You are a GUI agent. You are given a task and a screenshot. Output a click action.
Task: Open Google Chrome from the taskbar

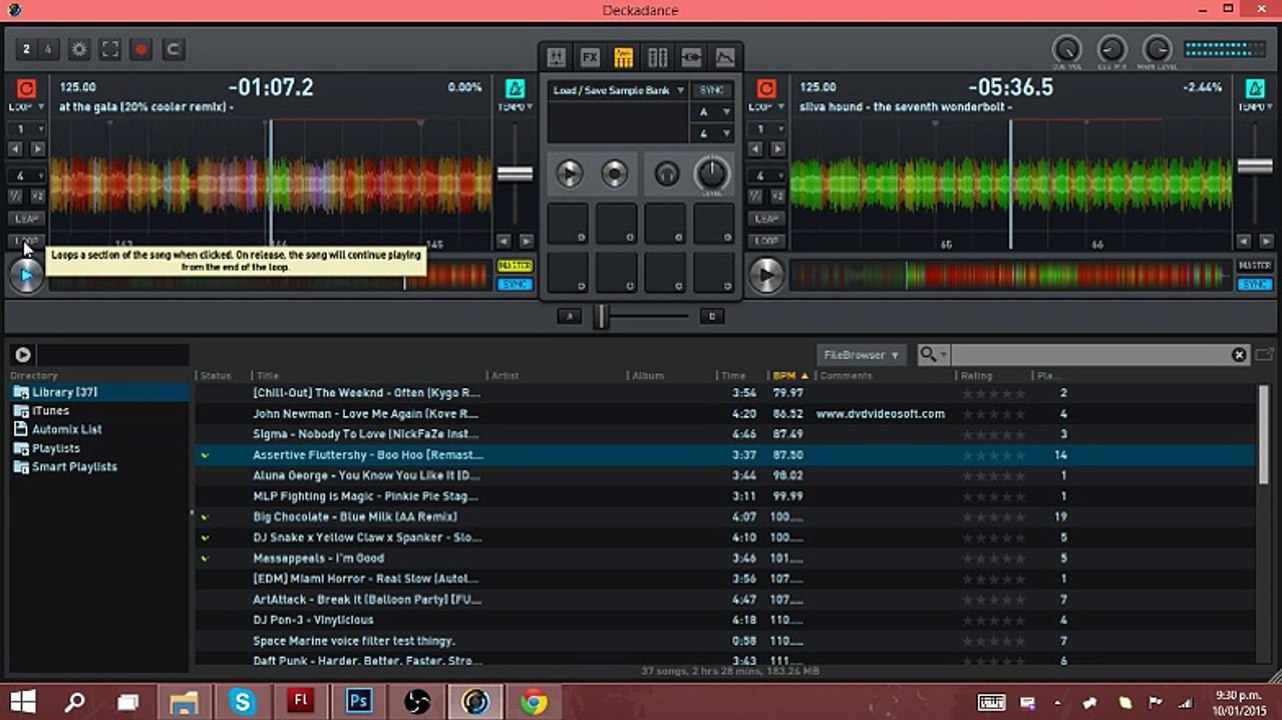534,702
